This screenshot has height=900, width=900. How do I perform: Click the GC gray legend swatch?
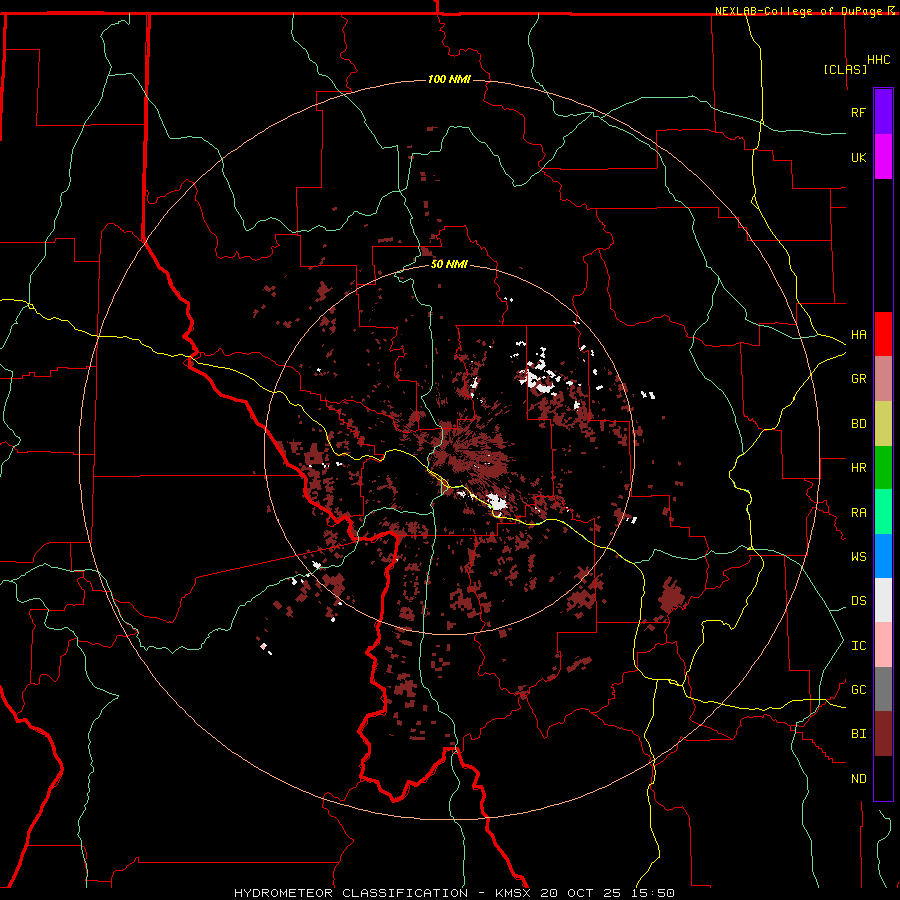point(883,689)
